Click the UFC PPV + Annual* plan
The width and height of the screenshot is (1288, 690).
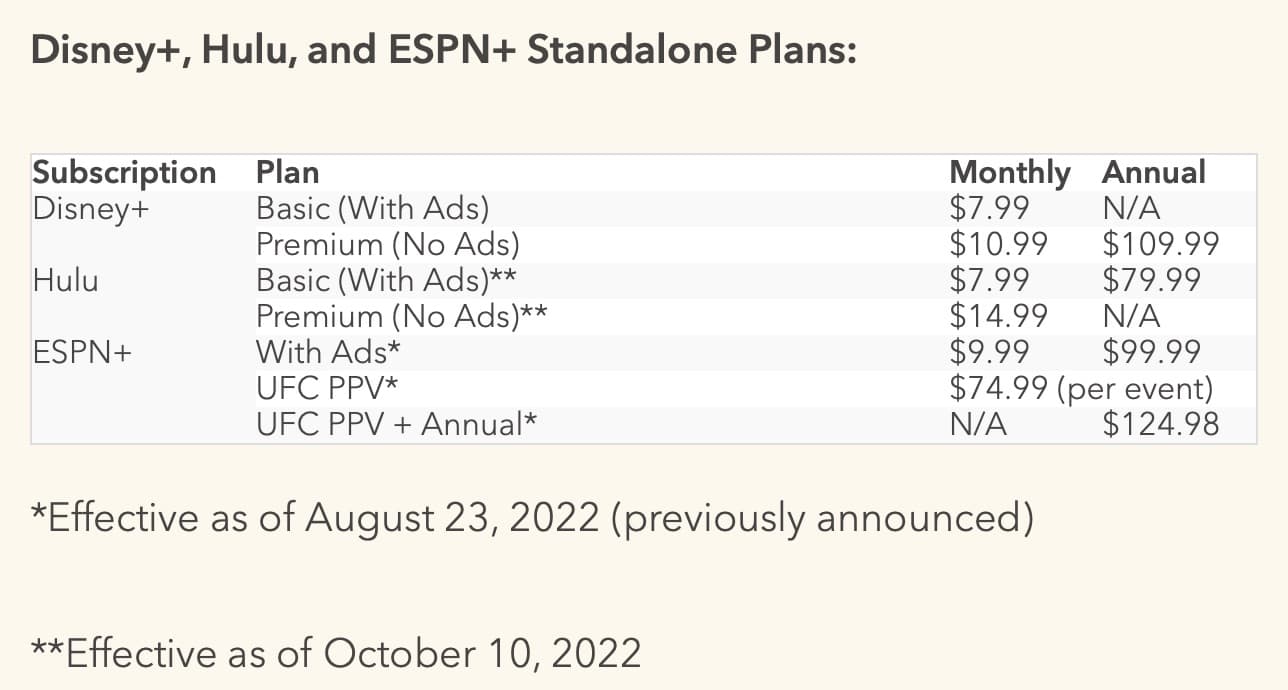point(397,424)
